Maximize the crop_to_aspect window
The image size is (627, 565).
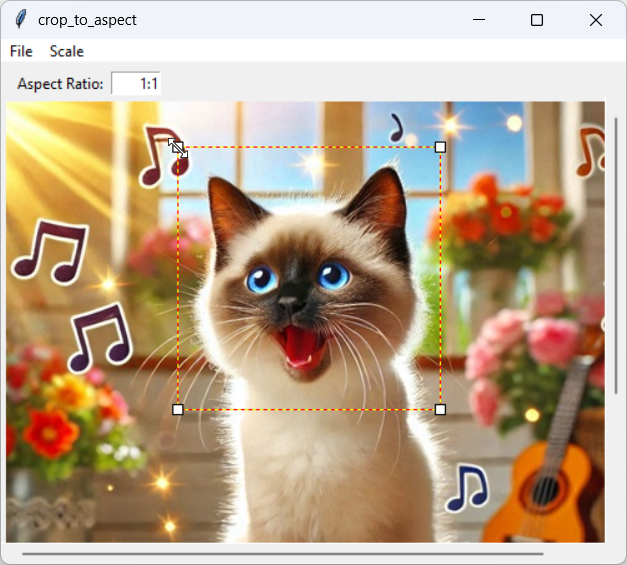(537, 20)
